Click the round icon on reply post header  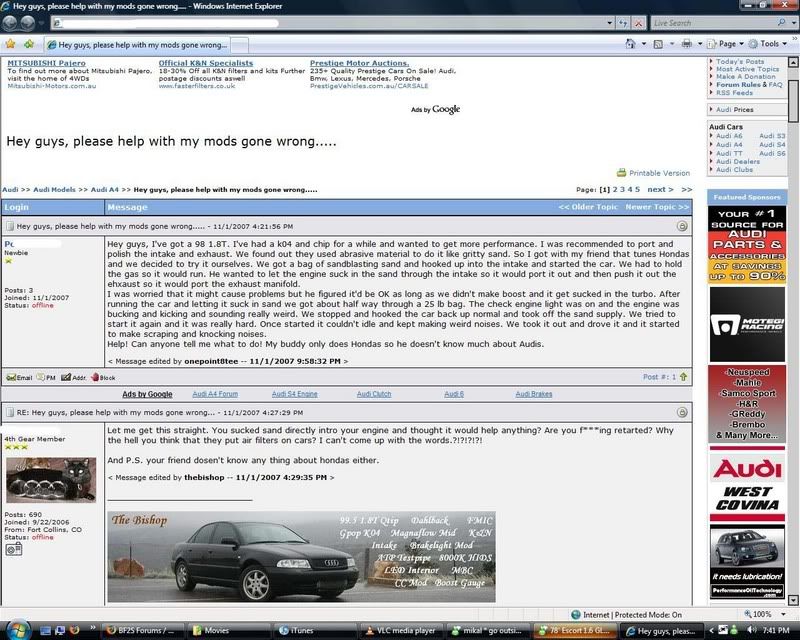[x=682, y=412]
